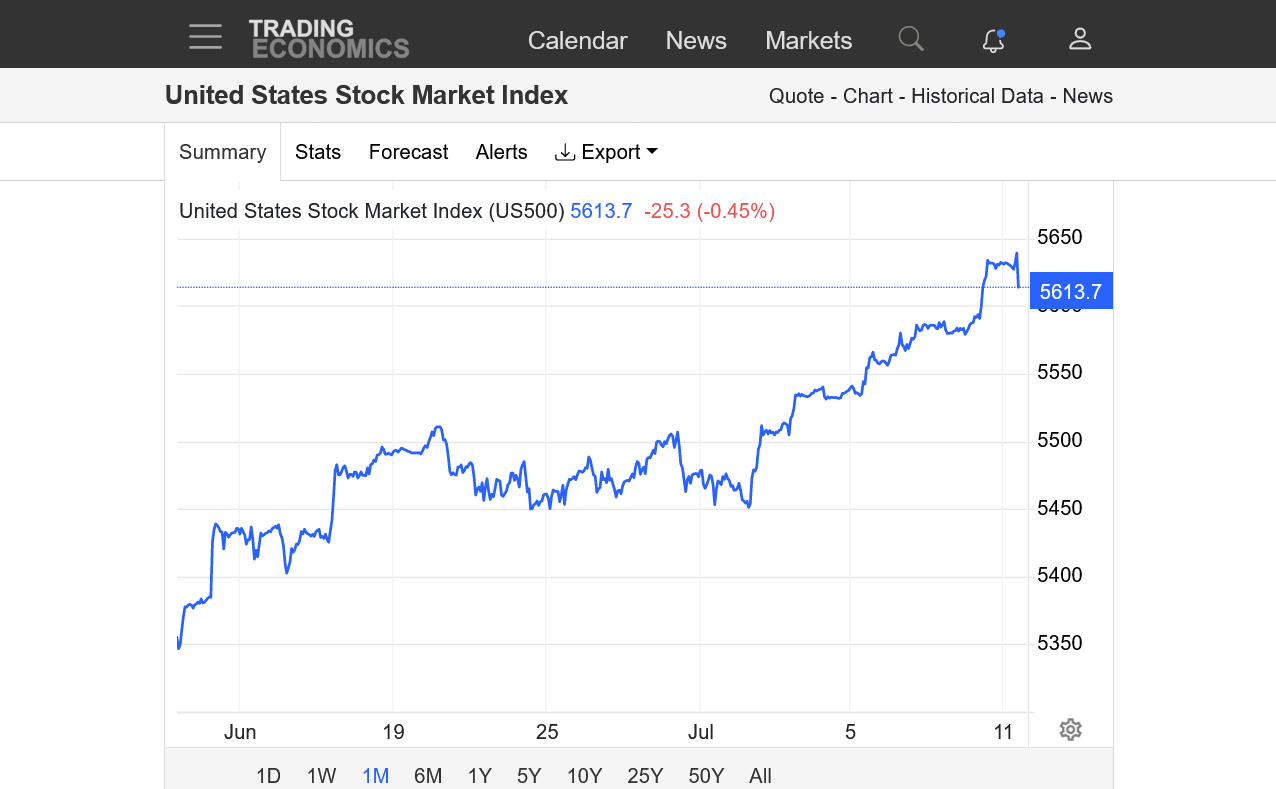The height and width of the screenshot is (789, 1276).
Task: Click the blue 5613.7 value in chart title
Action: click(x=601, y=211)
